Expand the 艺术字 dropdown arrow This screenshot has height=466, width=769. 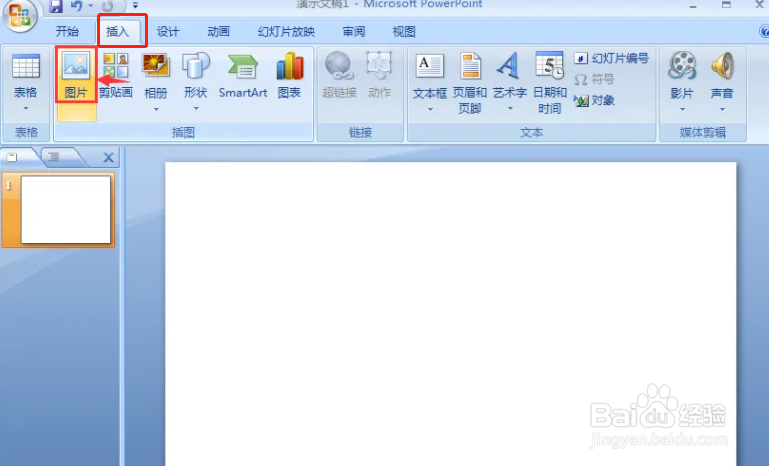pos(510,108)
